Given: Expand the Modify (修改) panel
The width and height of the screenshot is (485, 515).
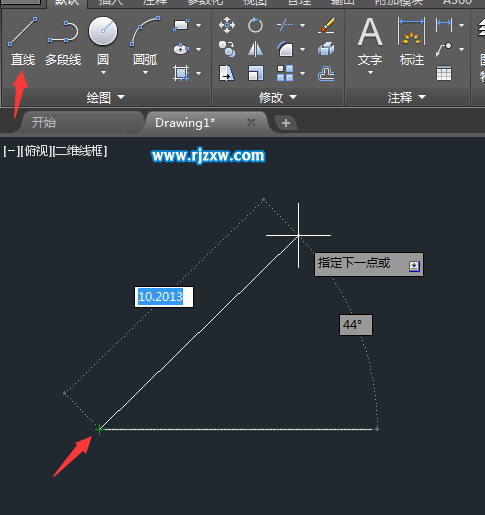Looking at the screenshot, I should pos(278,97).
